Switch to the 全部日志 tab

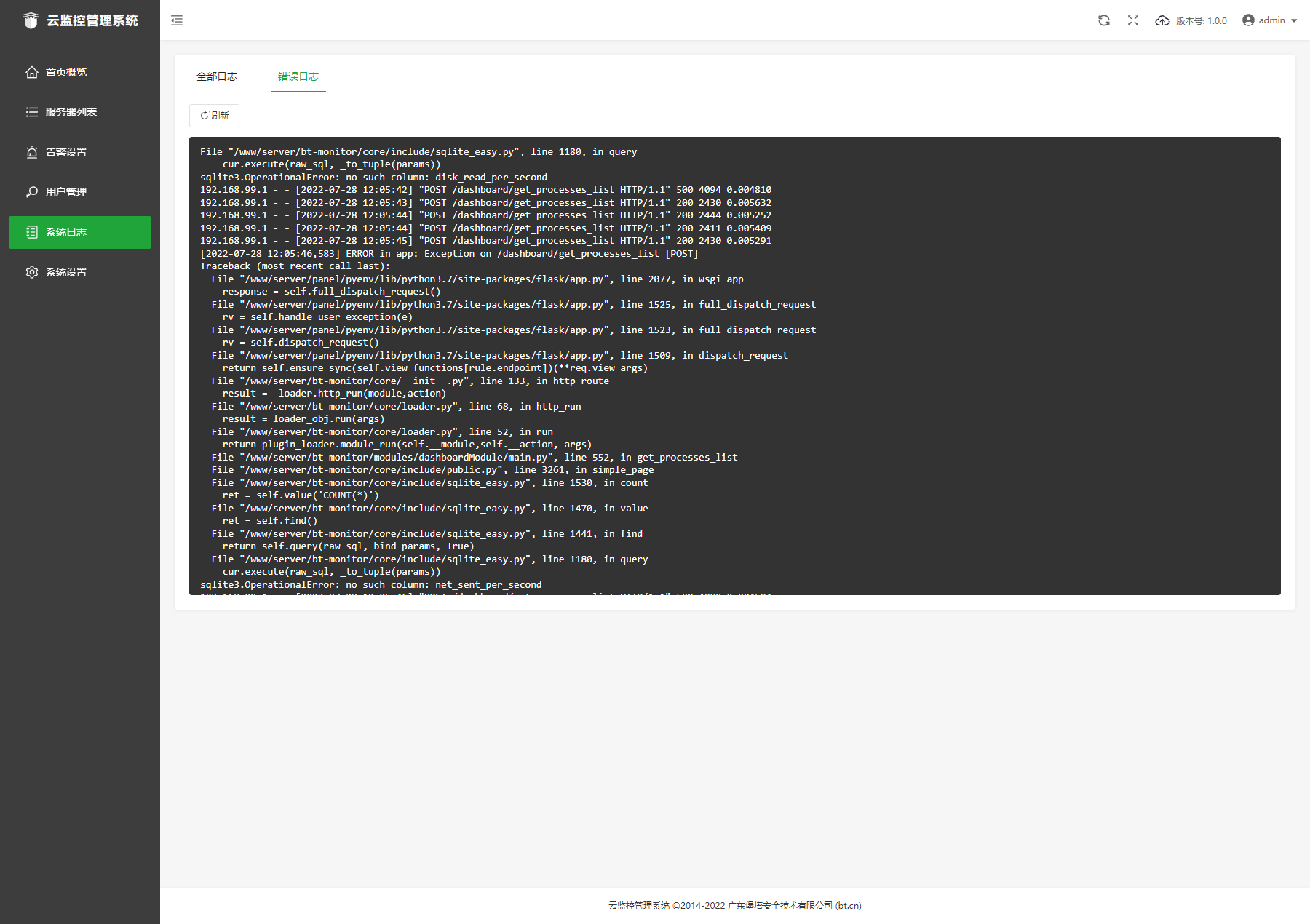pyautogui.click(x=217, y=76)
